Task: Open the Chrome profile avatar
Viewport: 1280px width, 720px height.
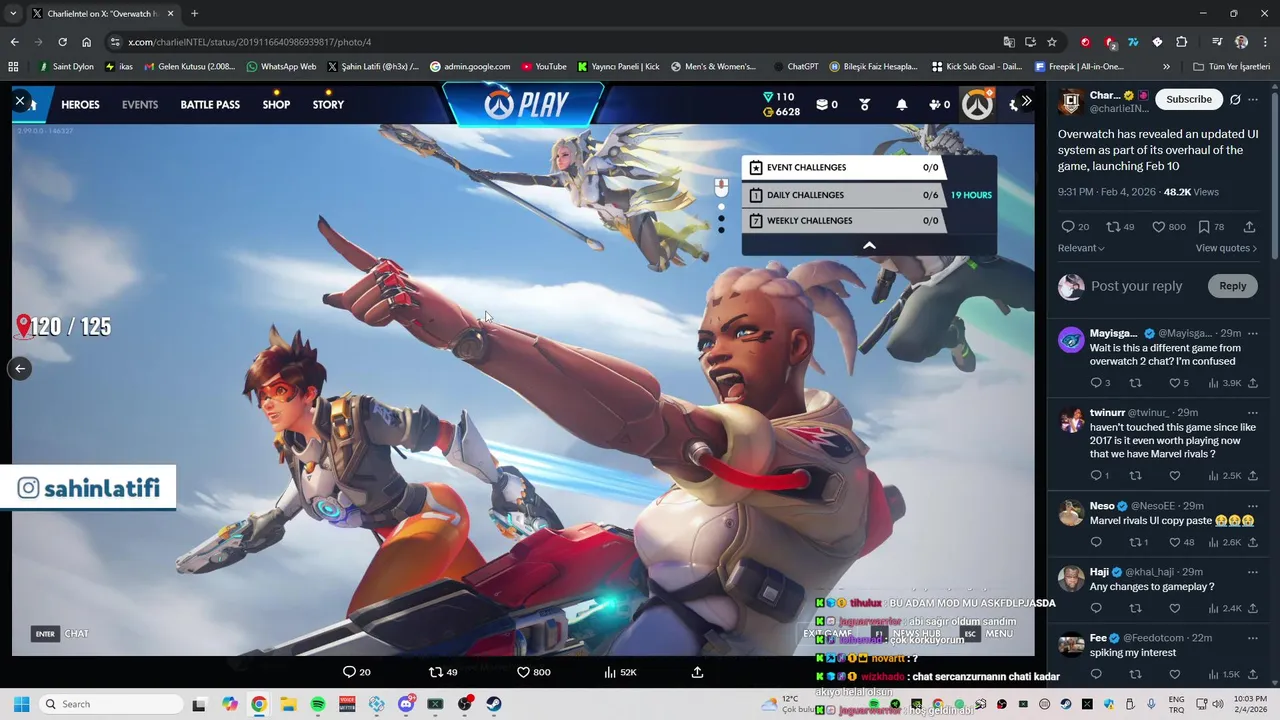Action: click(x=1241, y=42)
